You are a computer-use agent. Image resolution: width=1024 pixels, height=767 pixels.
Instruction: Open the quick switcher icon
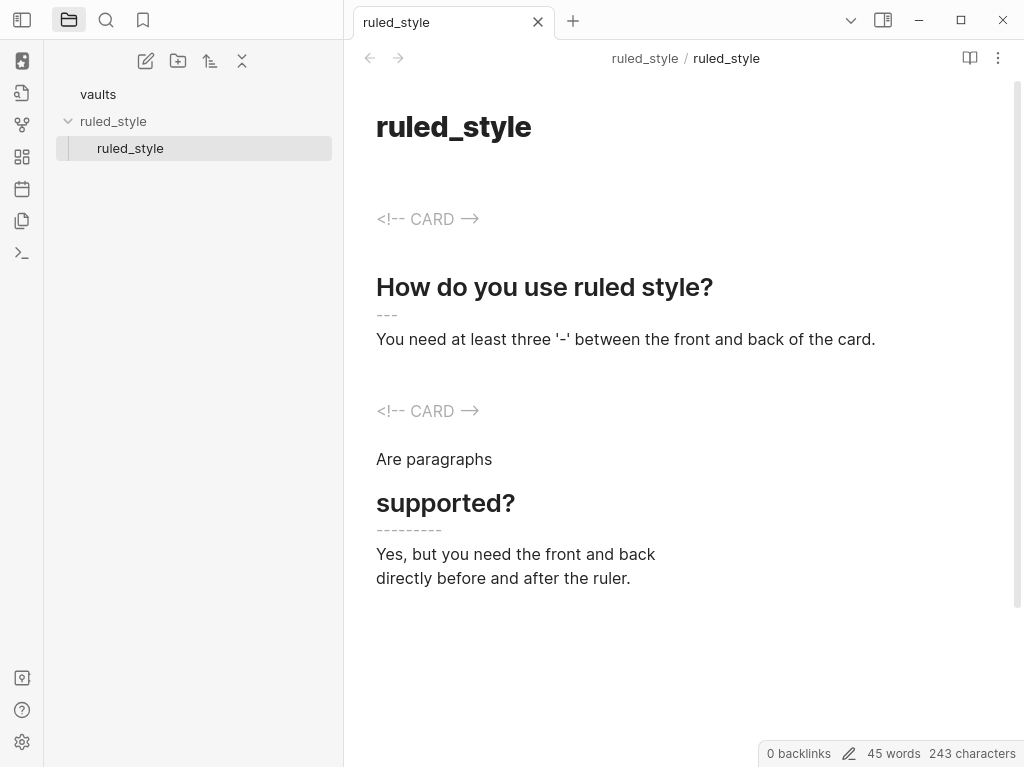(22, 93)
